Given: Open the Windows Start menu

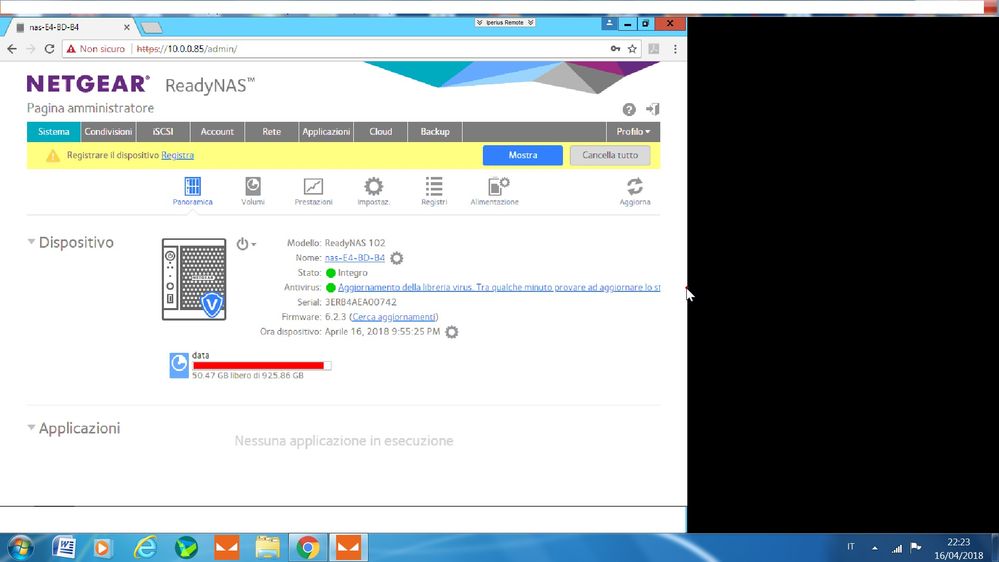Looking at the screenshot, I should click(20, 547).
